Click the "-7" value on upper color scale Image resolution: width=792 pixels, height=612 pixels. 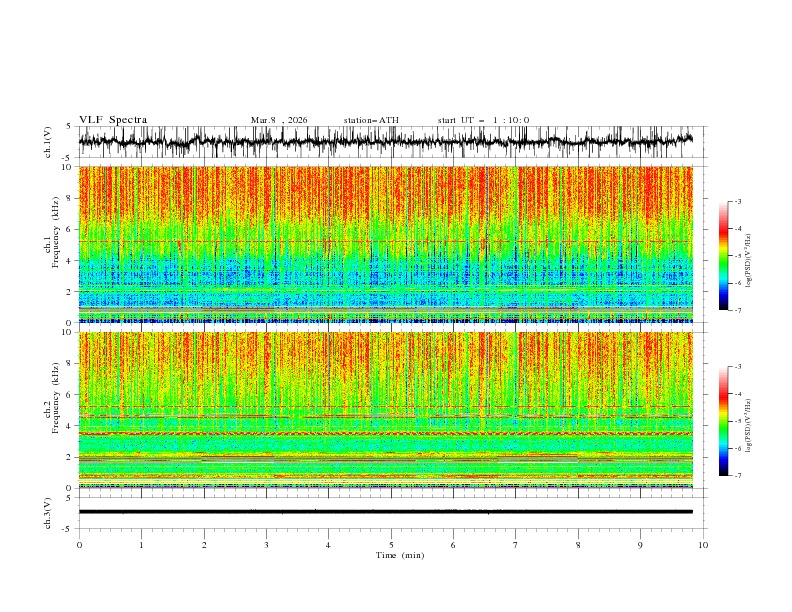point(738,310)
